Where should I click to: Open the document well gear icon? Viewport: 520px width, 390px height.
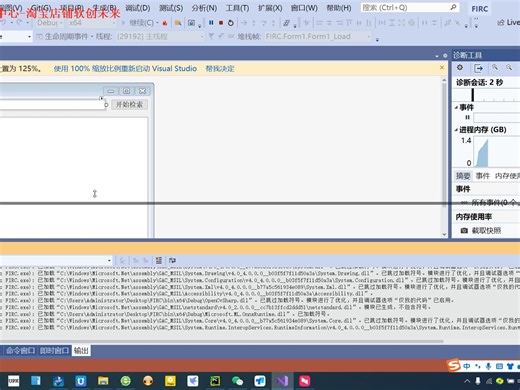445,56
